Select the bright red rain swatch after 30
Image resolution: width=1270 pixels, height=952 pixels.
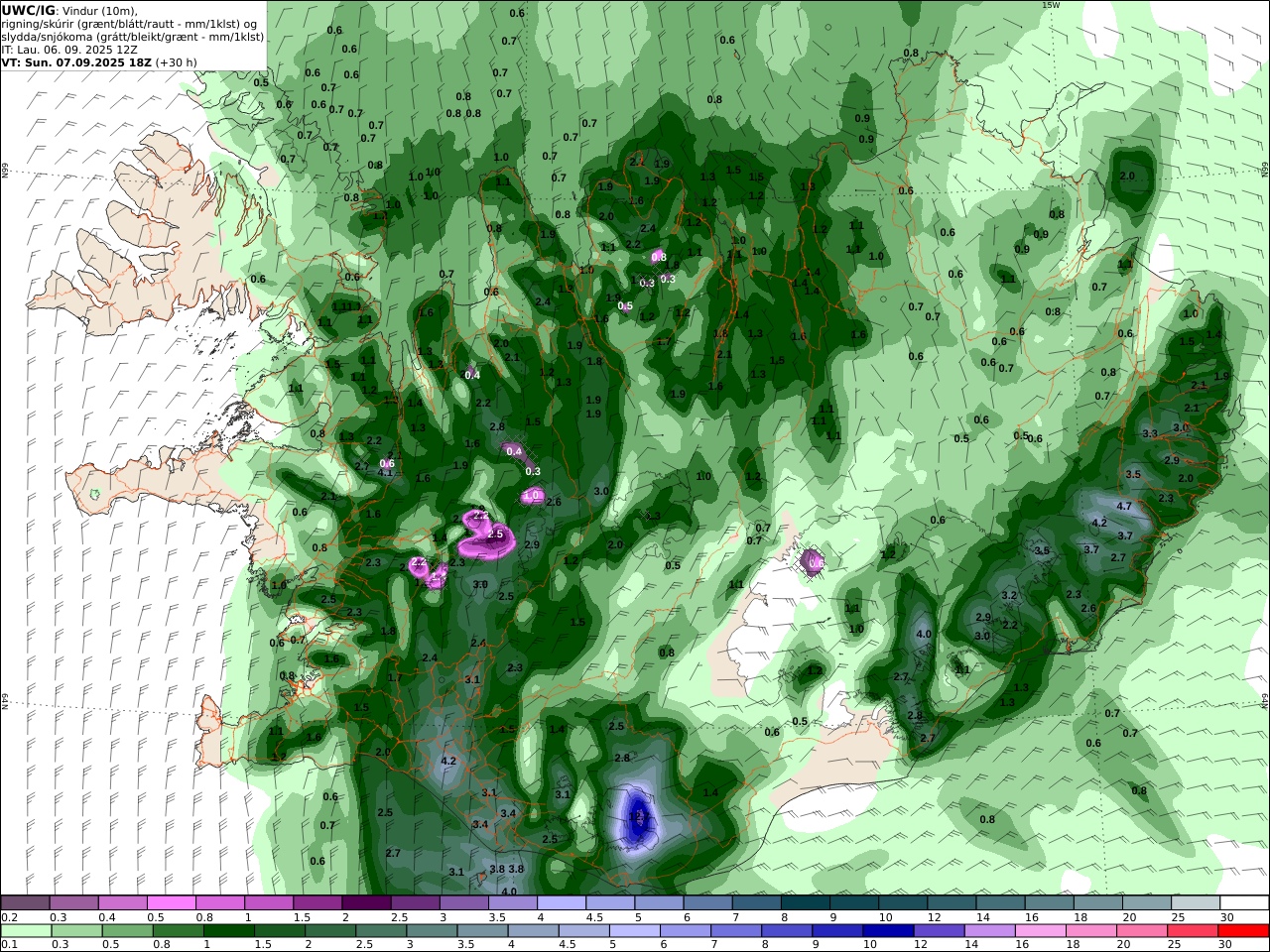pos(1243,931)
